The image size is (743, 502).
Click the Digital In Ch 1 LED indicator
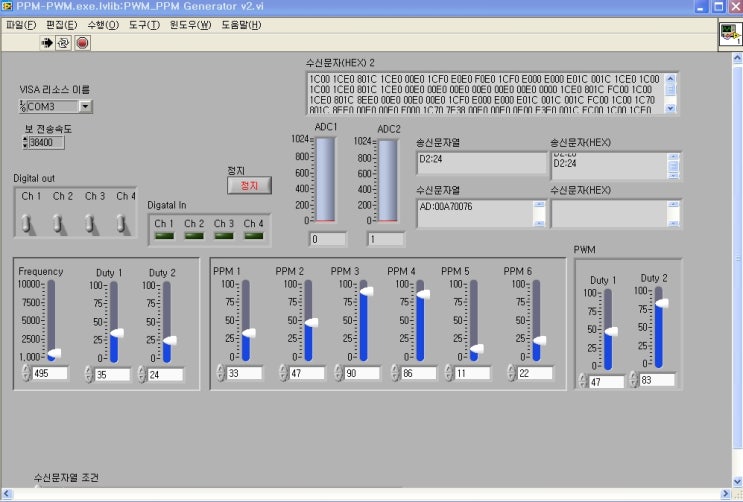(x=164, y=236)
